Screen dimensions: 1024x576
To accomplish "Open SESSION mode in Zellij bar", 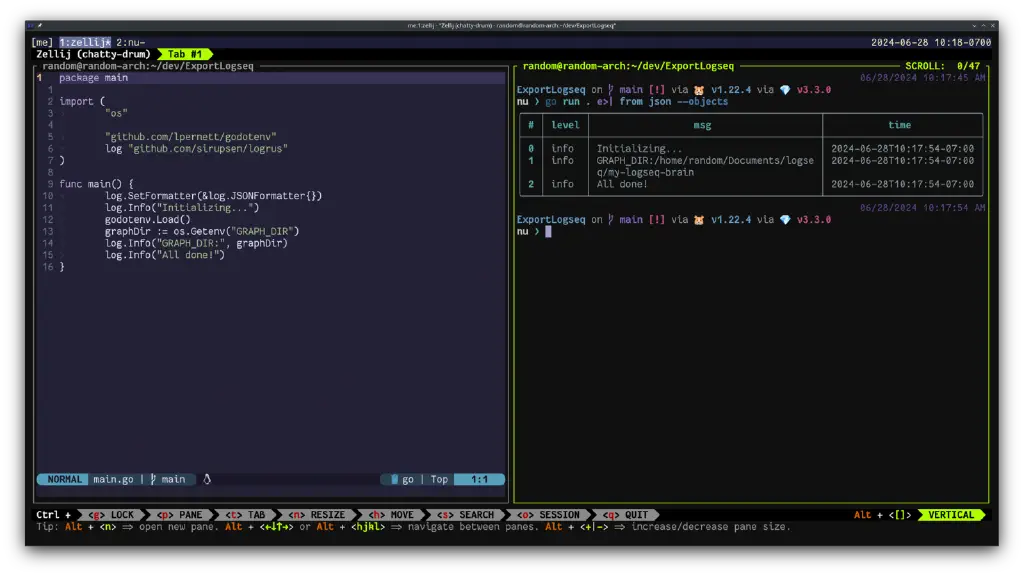I will click(548, 515).
